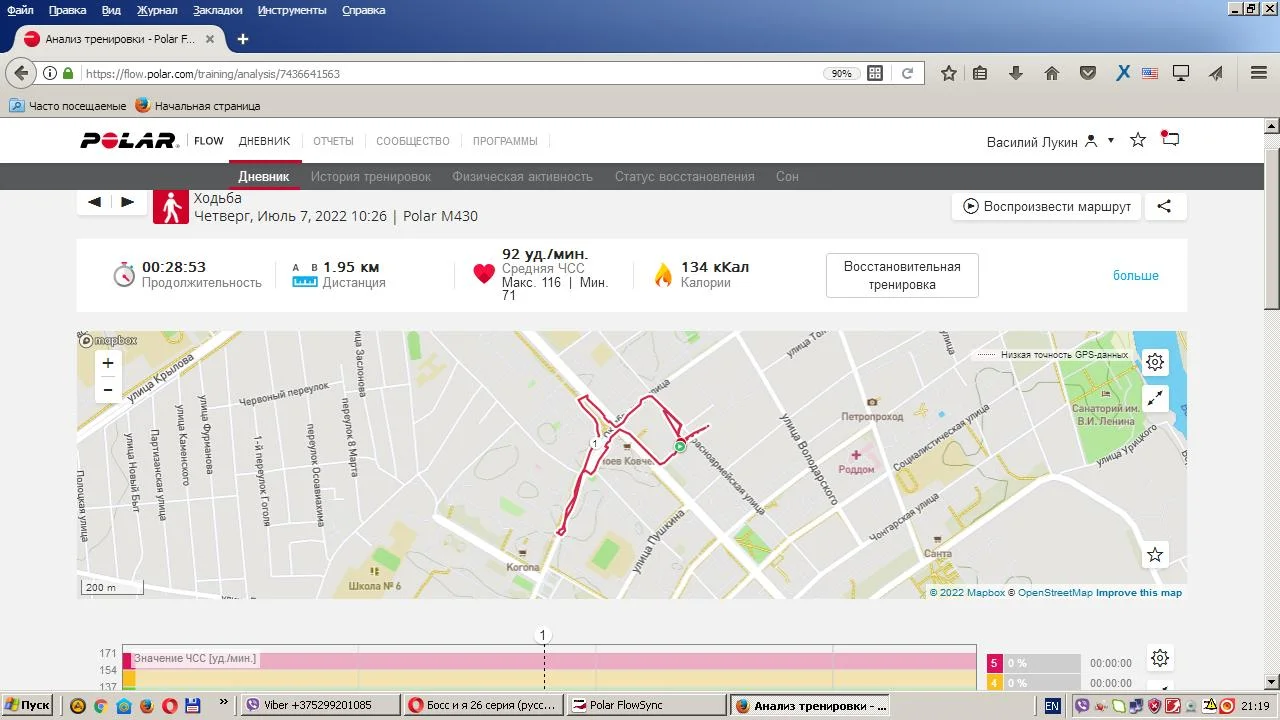This screenshot has width=1280, height=720.
Task: Click the share icon next to route playback
Action: [1164, 206]
